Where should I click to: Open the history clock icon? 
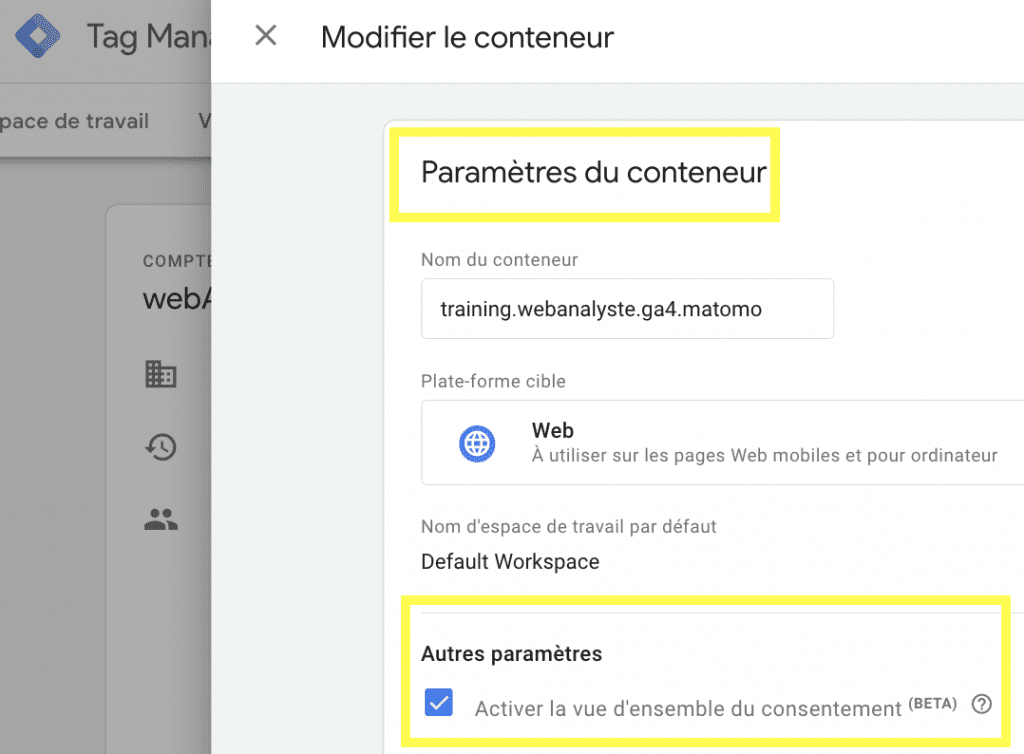160,447
